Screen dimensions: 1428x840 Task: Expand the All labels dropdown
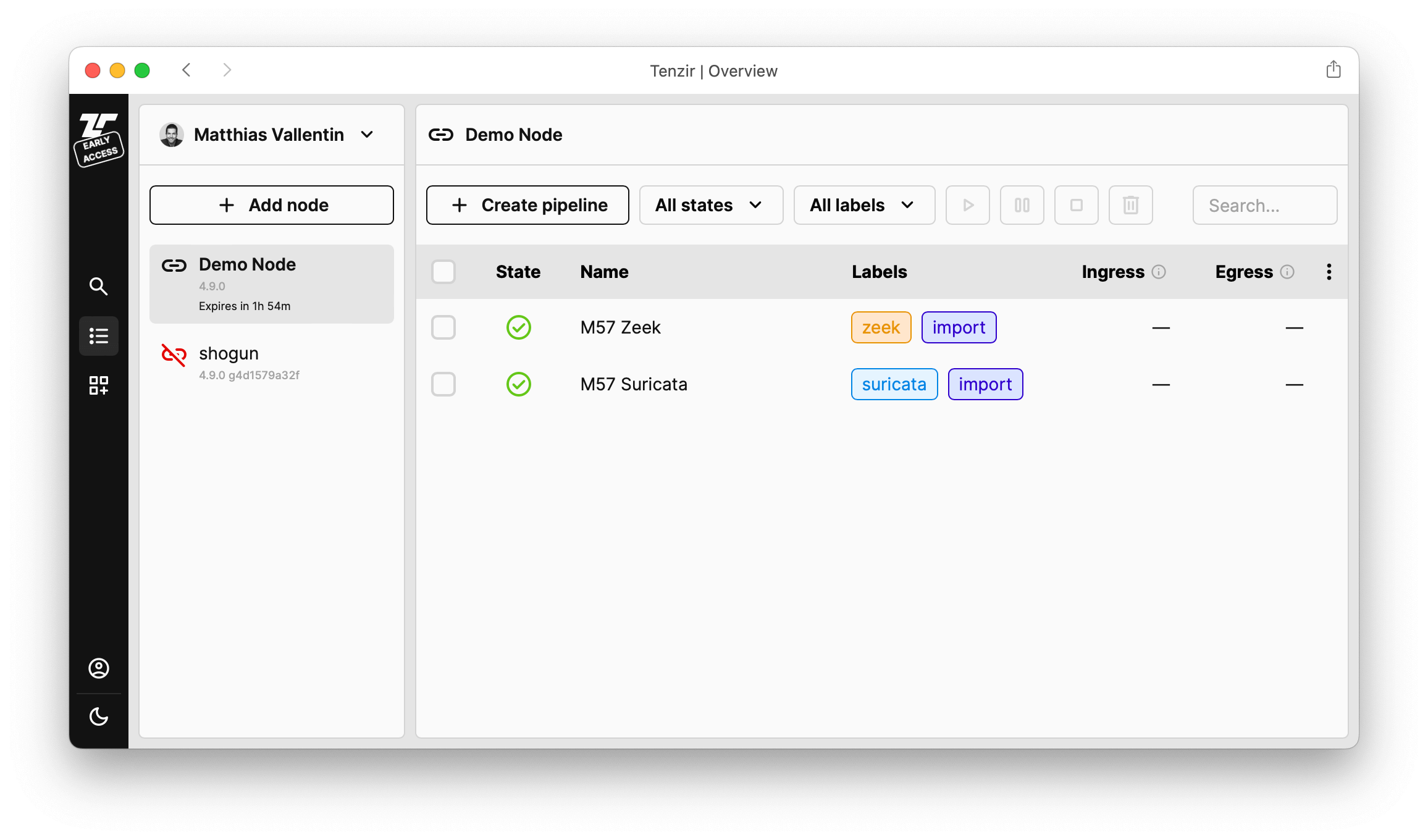click(x=864, y=205)
